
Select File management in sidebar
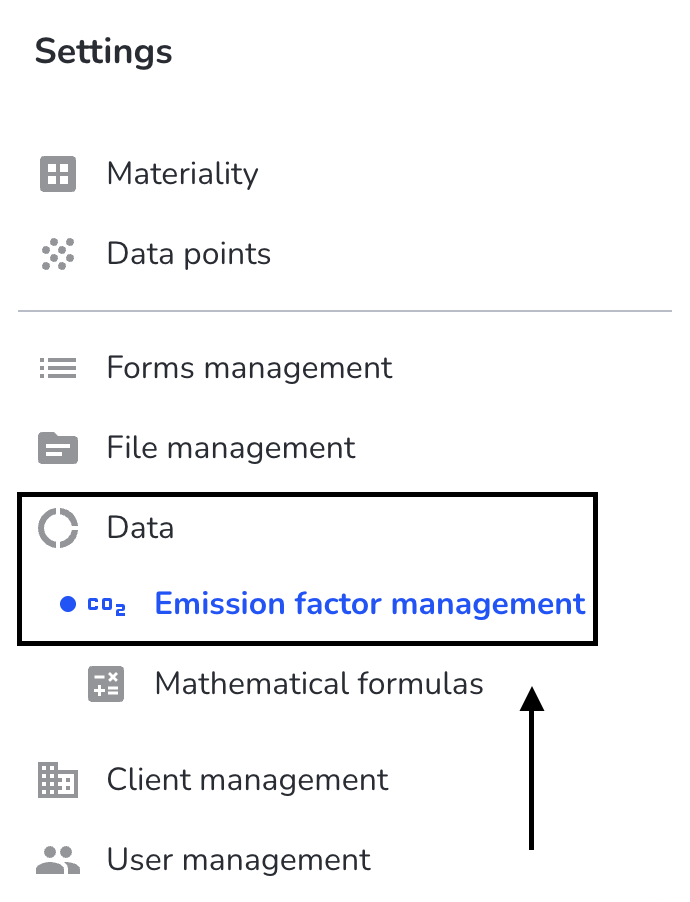coord(231,448)
